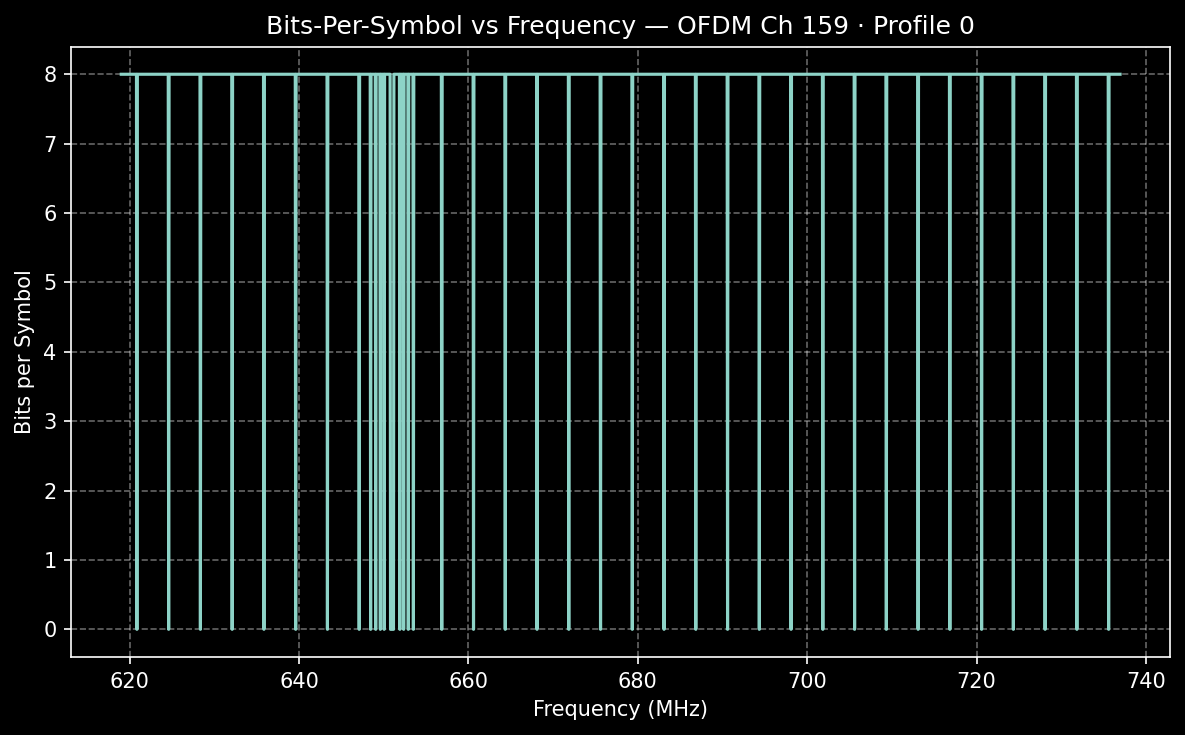The width and height of the screenshot is (1185, 735).
Task: Click the rightmost vertical spike
Action: (x=1110, y=350)
